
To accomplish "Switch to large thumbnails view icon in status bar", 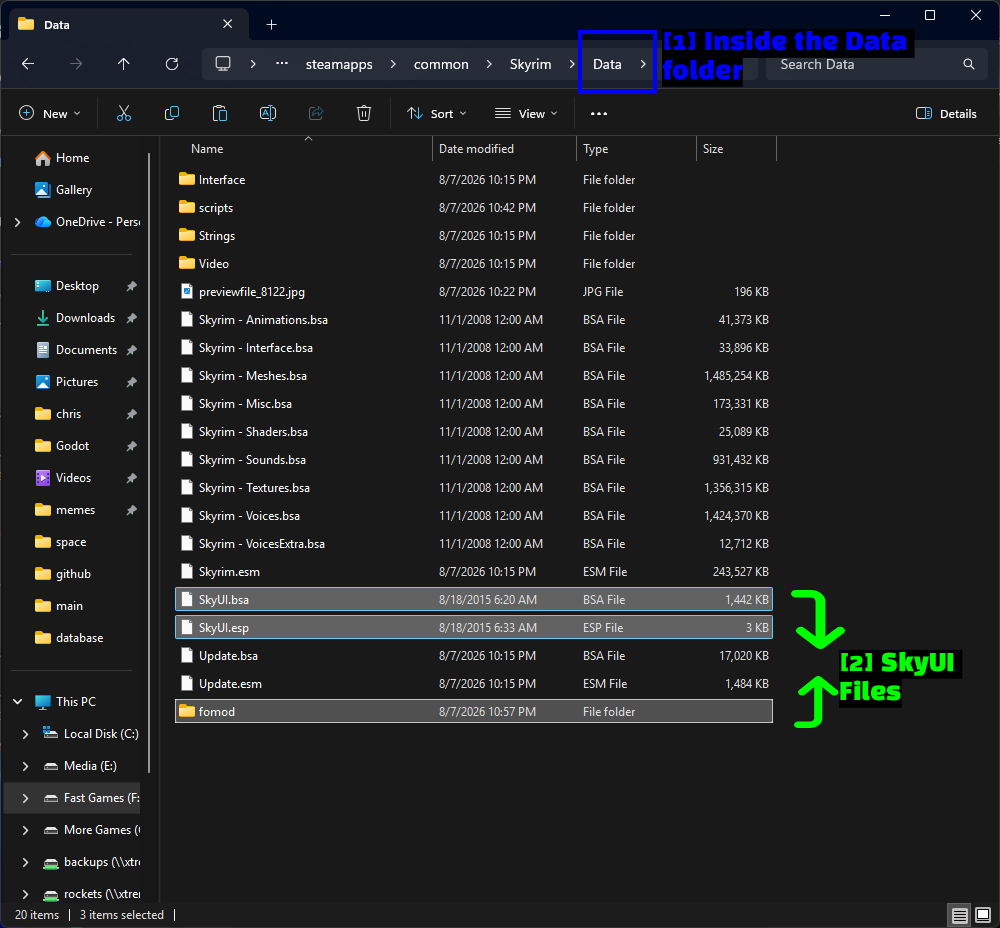I will [983, 915].
